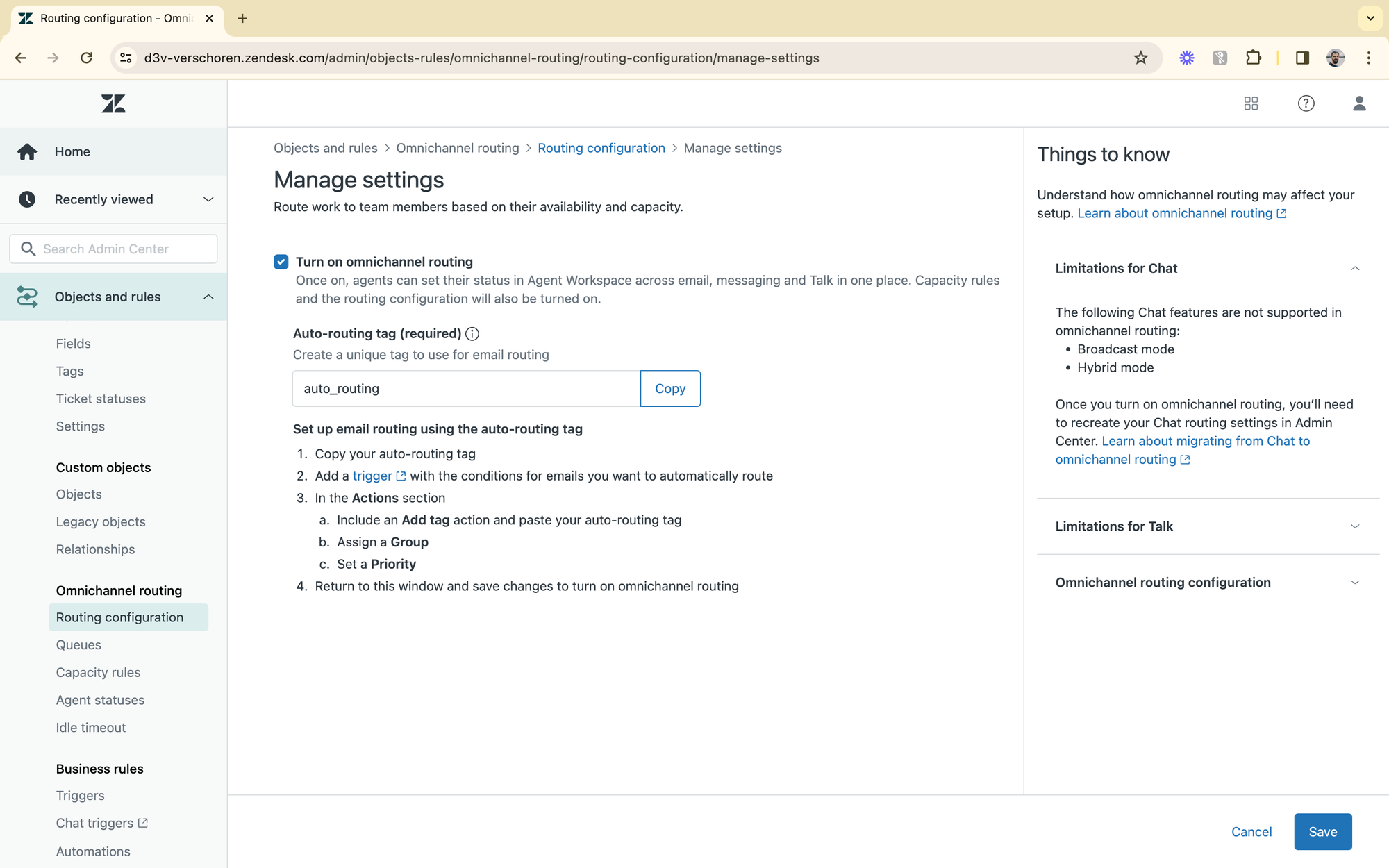This screenshot has height=868, width=1389.
Task: Save the routing settings
Action: (x=1322, y=832)
